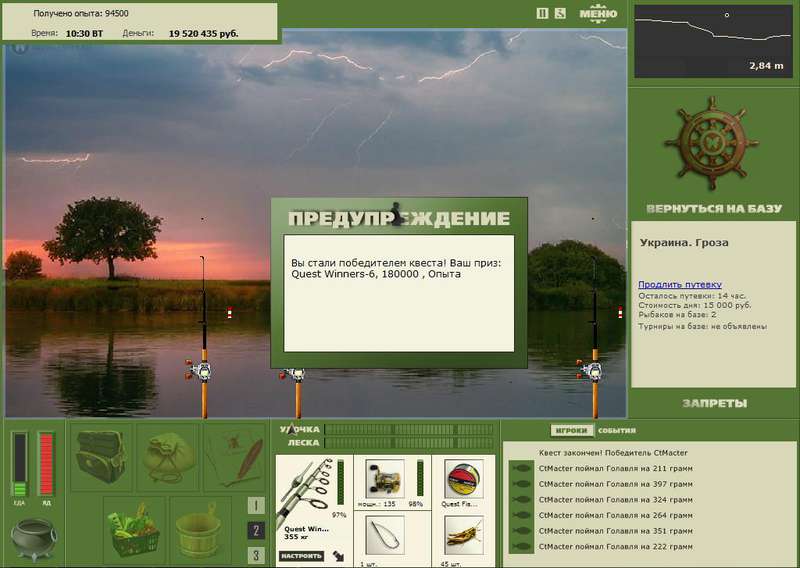
Task: Click fish icon for Голавля 397 грамм
Action: click(521, 484)
